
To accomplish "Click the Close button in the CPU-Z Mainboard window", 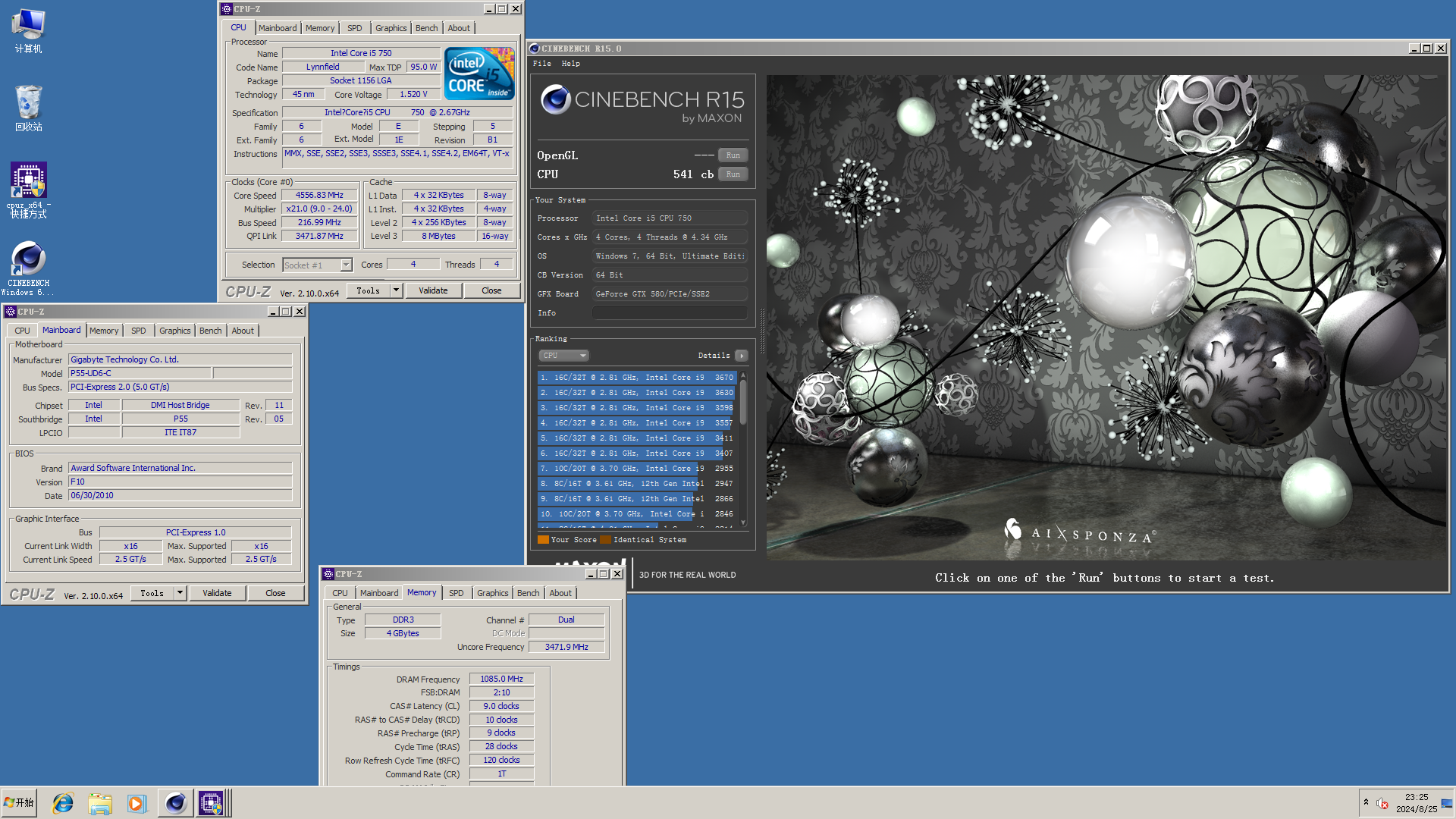I will tap(275, 593).
